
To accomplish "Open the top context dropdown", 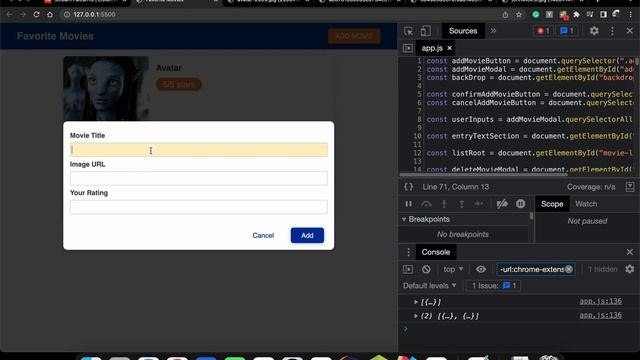I will click(x=453, y=269).
